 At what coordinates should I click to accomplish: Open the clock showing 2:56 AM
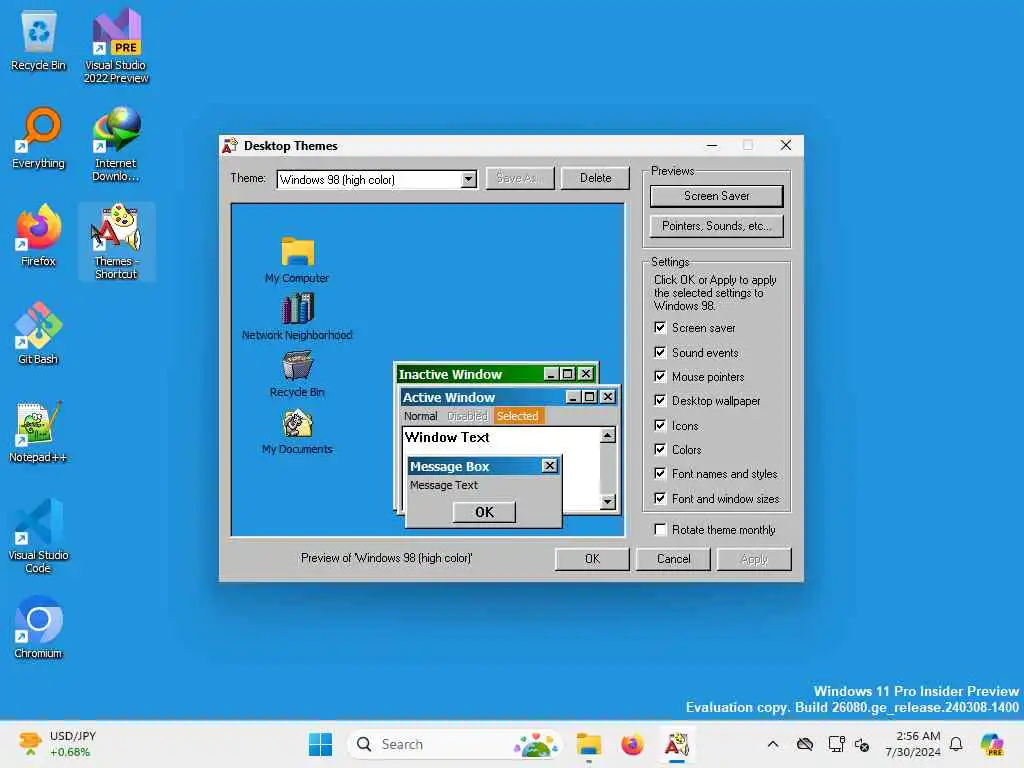click(914, 744)
